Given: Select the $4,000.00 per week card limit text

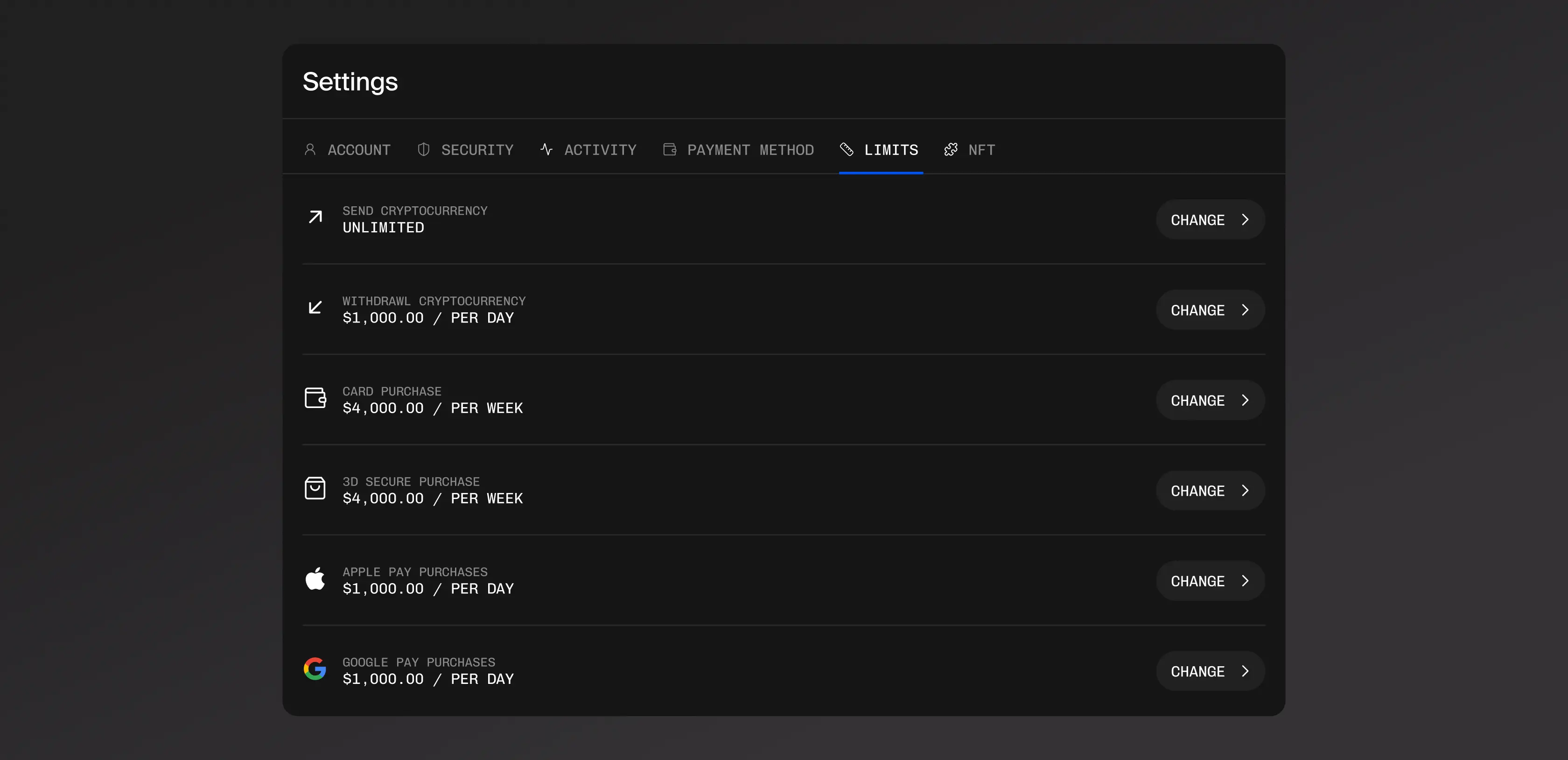Looking at the screenshot, I should tap(432, 408).
